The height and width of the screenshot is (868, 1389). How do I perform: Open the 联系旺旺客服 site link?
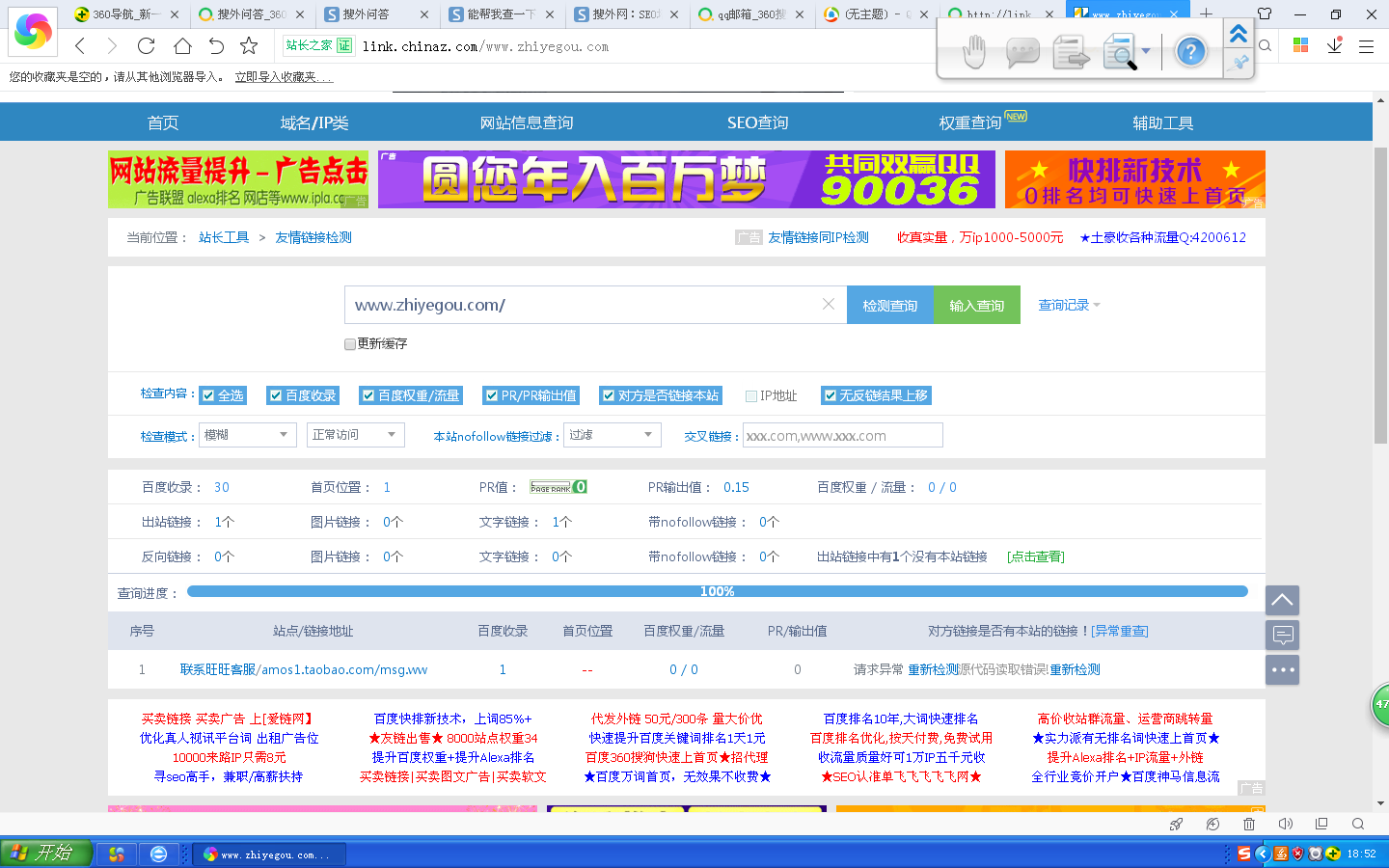(x=304, y=669)
